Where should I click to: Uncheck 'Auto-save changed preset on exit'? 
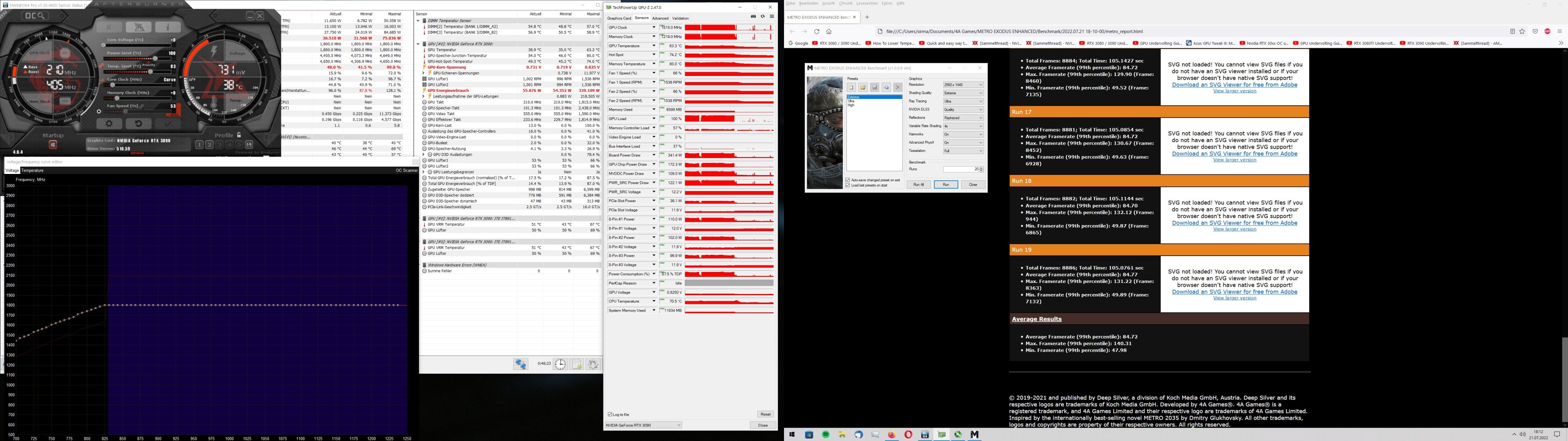point(848,180)
